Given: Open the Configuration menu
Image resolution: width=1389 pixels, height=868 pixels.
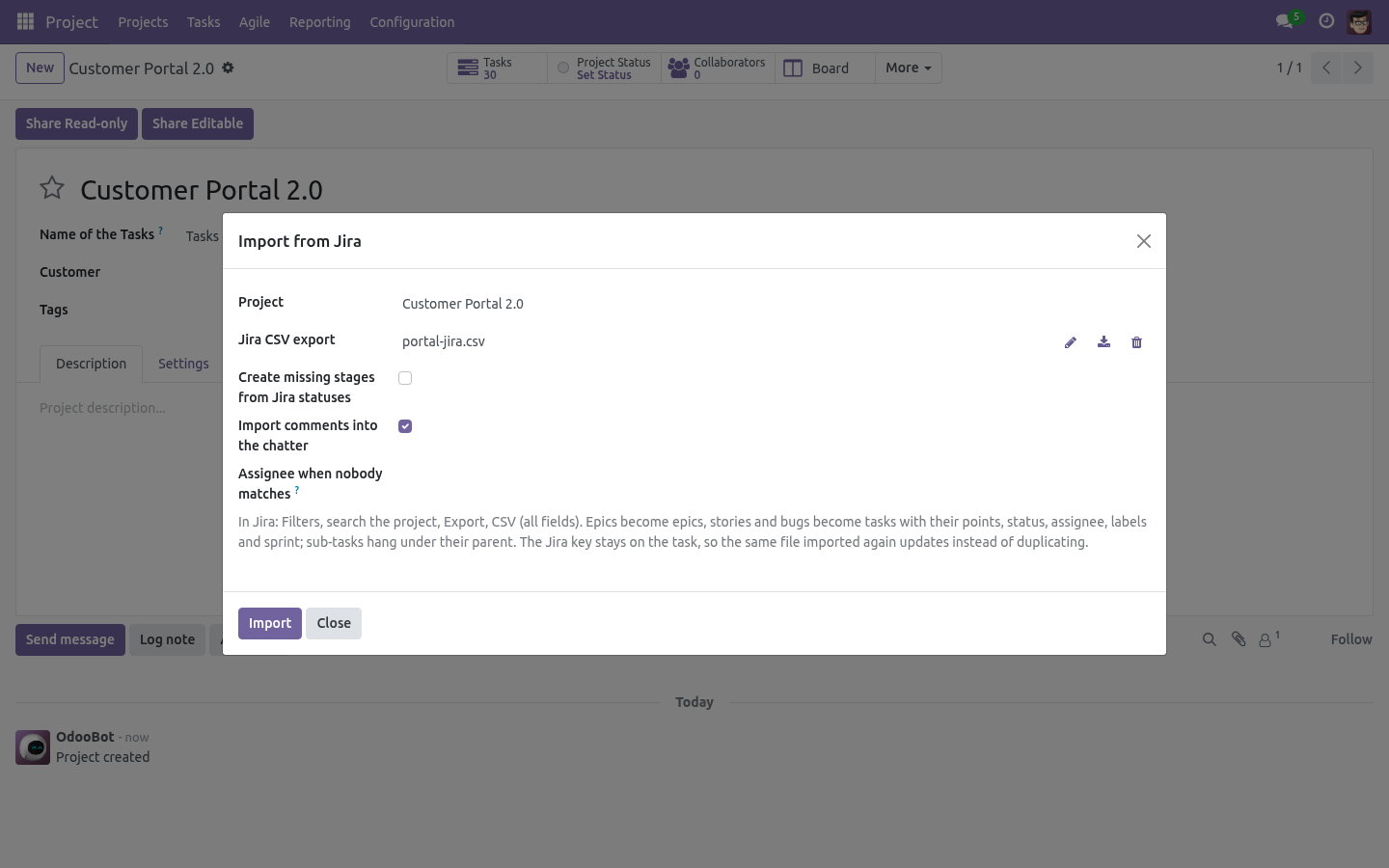Looking at the screenshot, I should [412, 21].
